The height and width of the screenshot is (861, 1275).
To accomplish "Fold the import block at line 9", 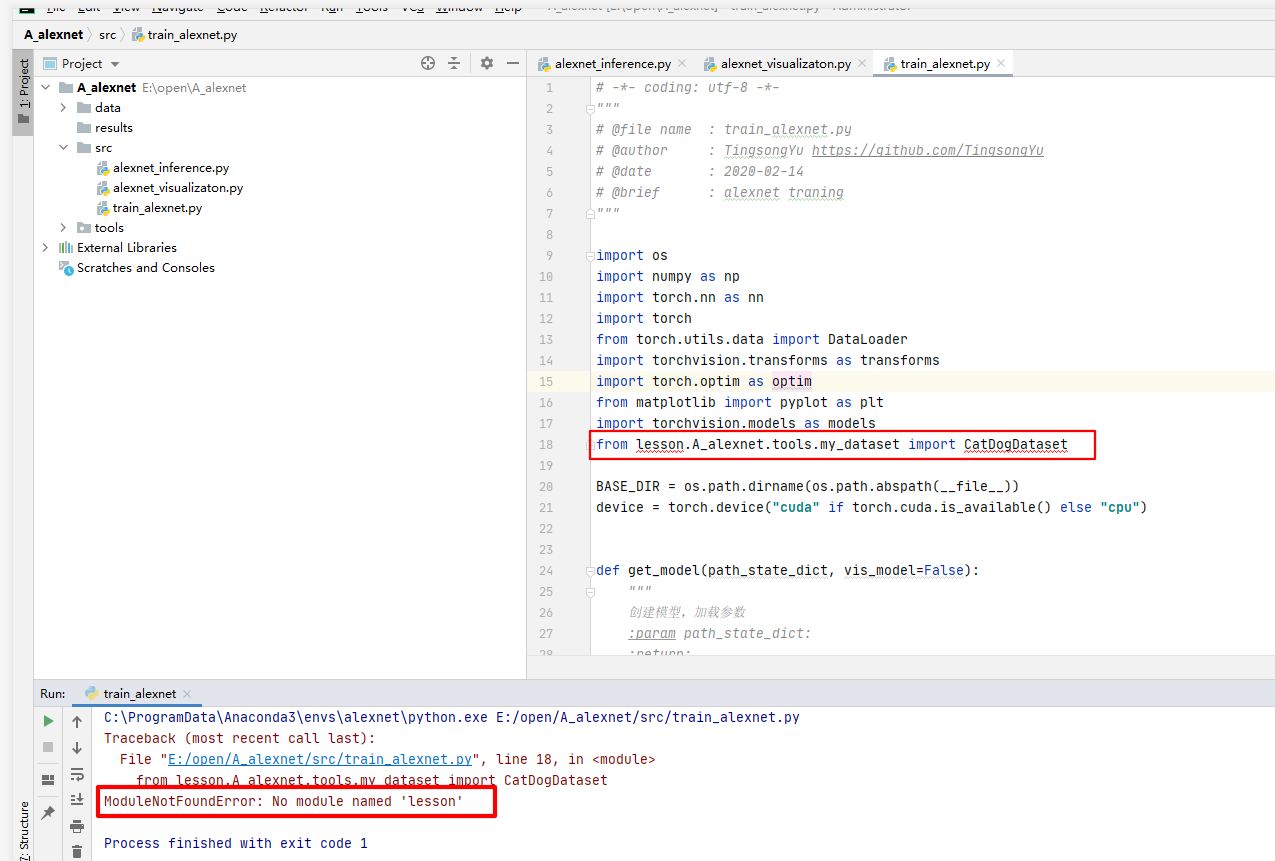I will (590, 255).
